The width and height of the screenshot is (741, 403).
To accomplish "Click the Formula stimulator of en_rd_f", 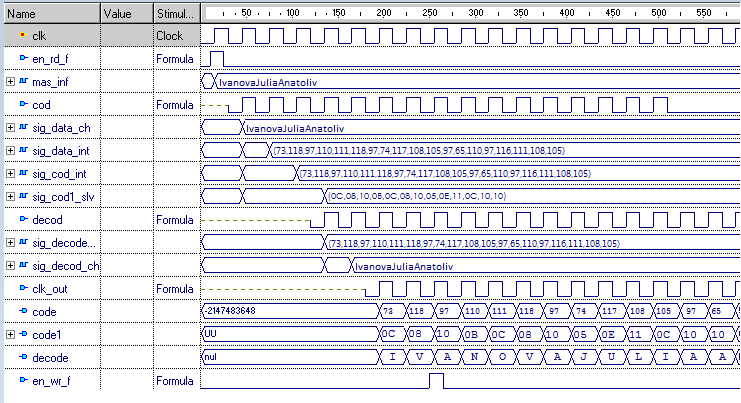I will pos(175,59).
